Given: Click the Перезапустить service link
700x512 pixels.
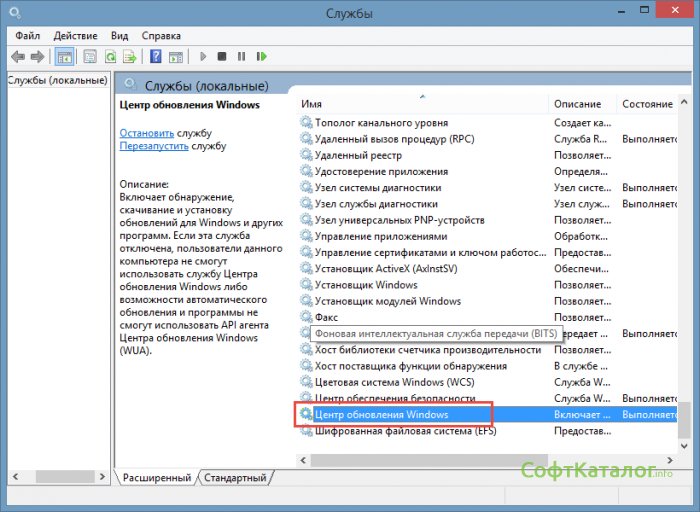Looking at the screenshot, I should pos(154,146).
